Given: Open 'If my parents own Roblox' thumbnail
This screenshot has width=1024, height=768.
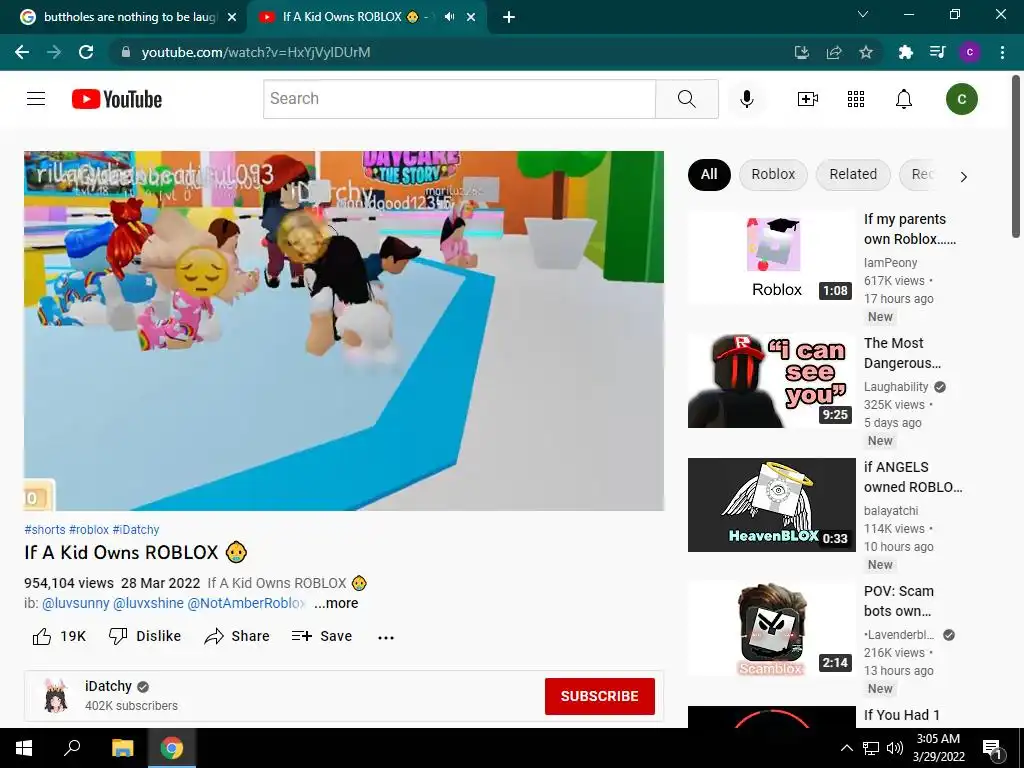Looking at the screenshot, I should pyautogui.click(x=771, y=257).
